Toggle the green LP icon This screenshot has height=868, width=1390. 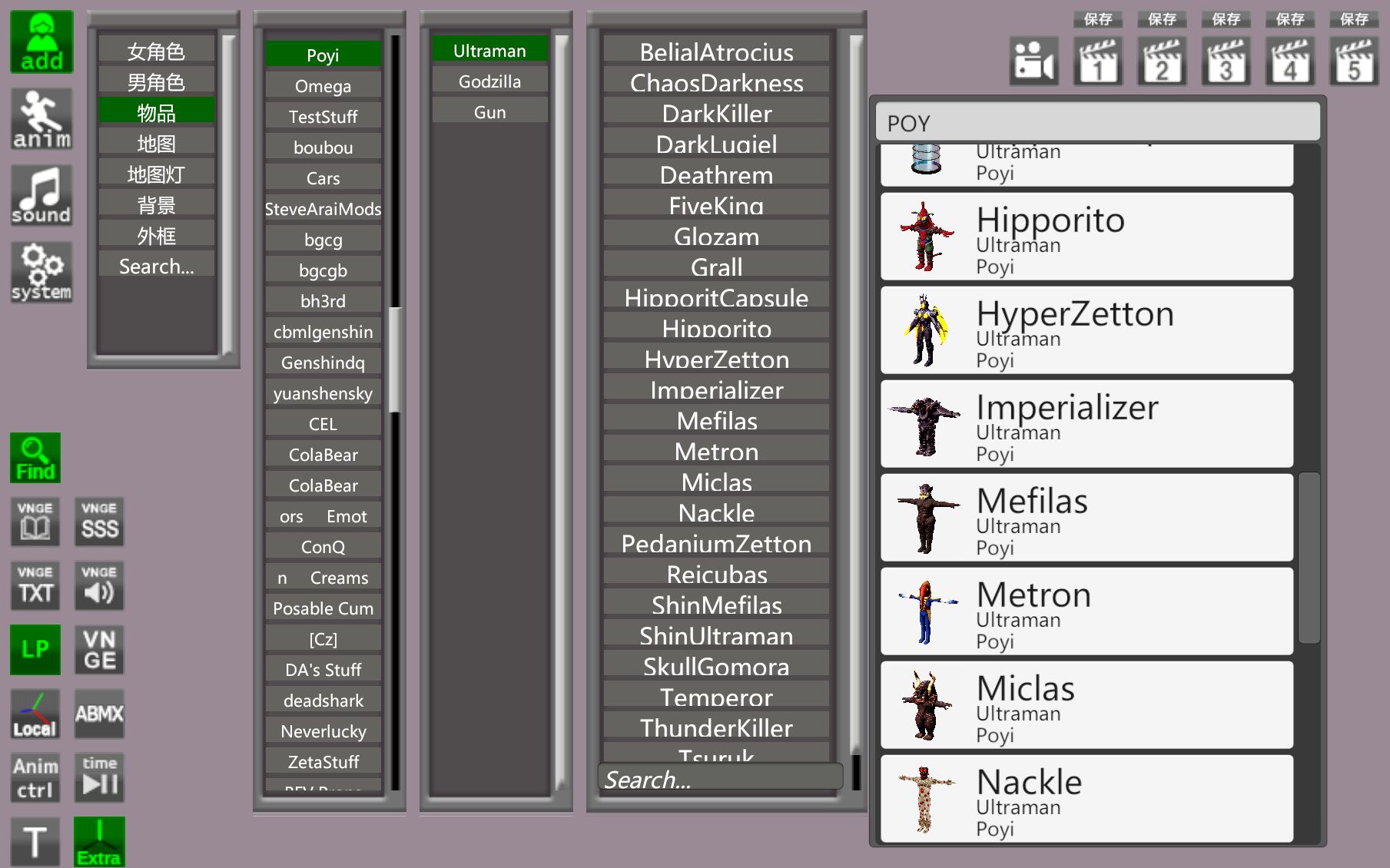pos(35,650)
